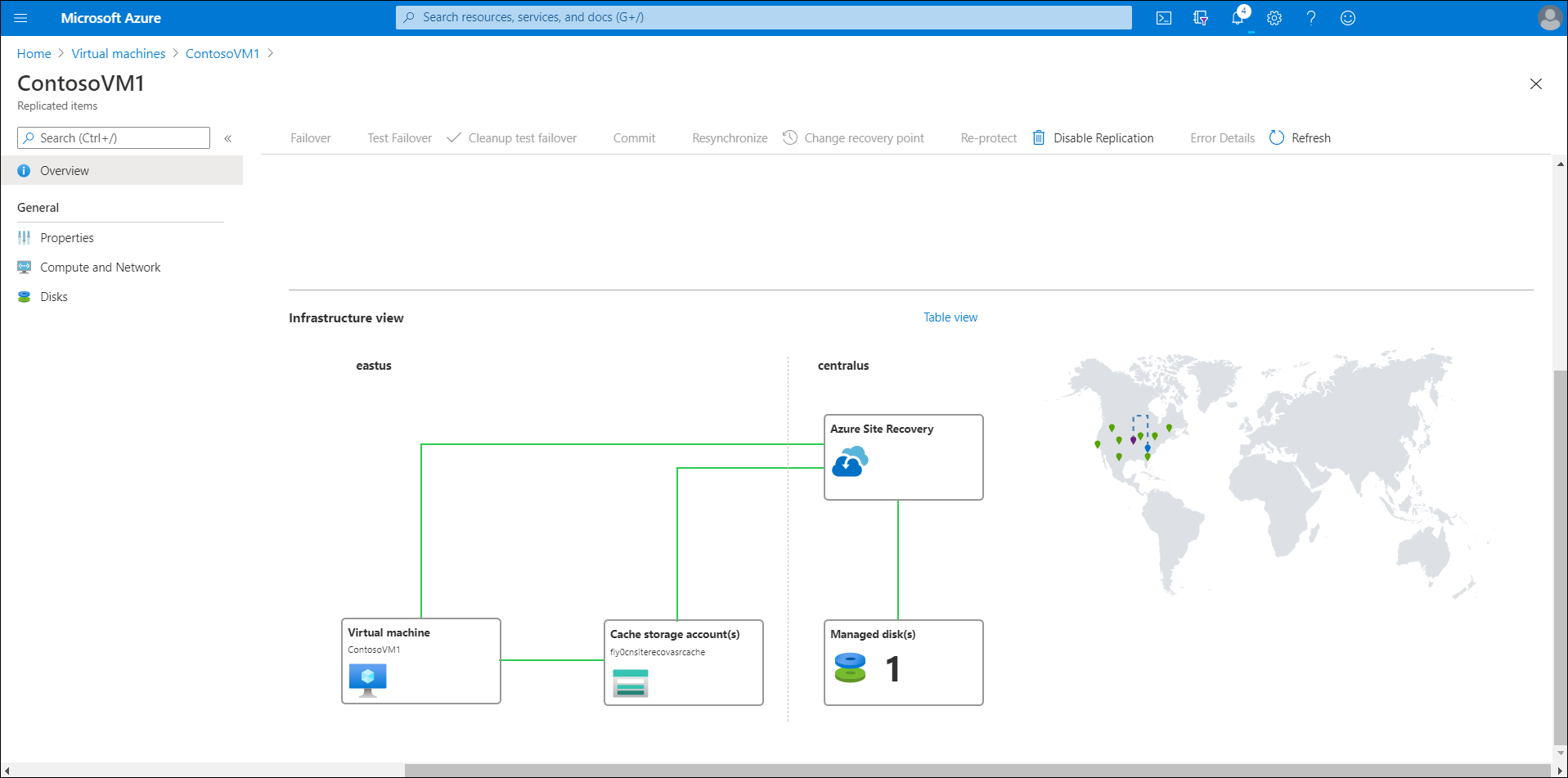1568x778 pixels.
Task: Click the Managed disk(s) count 1
Action: pos(892,669)
